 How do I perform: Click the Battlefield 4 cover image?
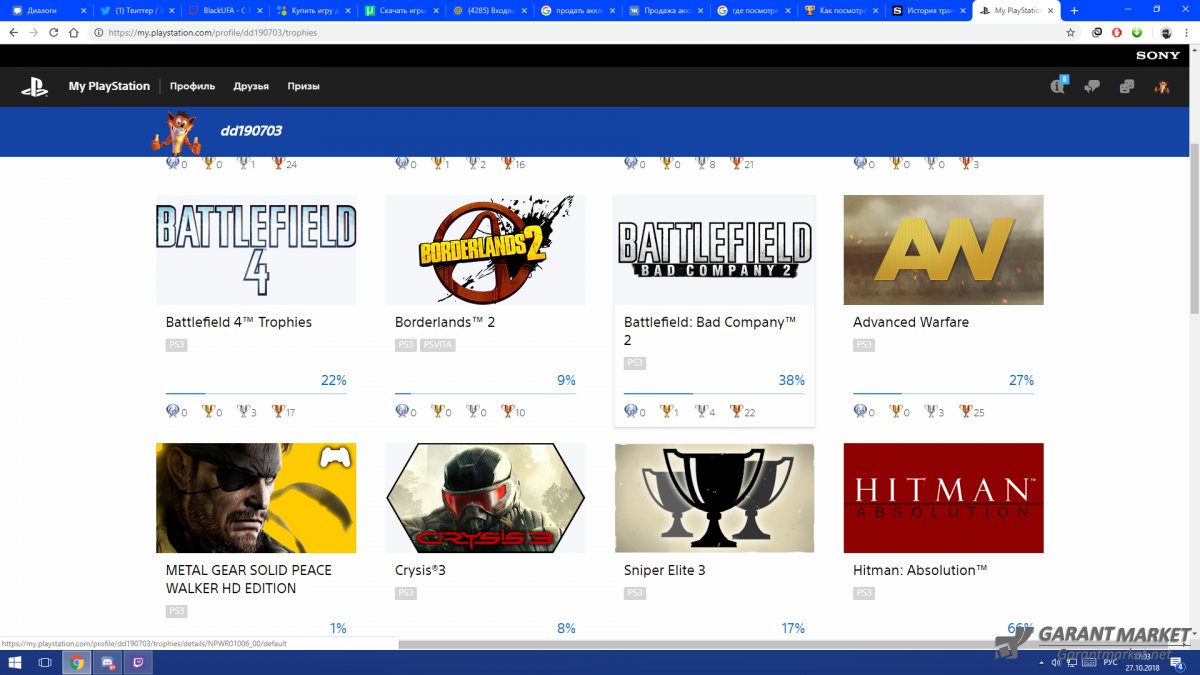point(256,250)
